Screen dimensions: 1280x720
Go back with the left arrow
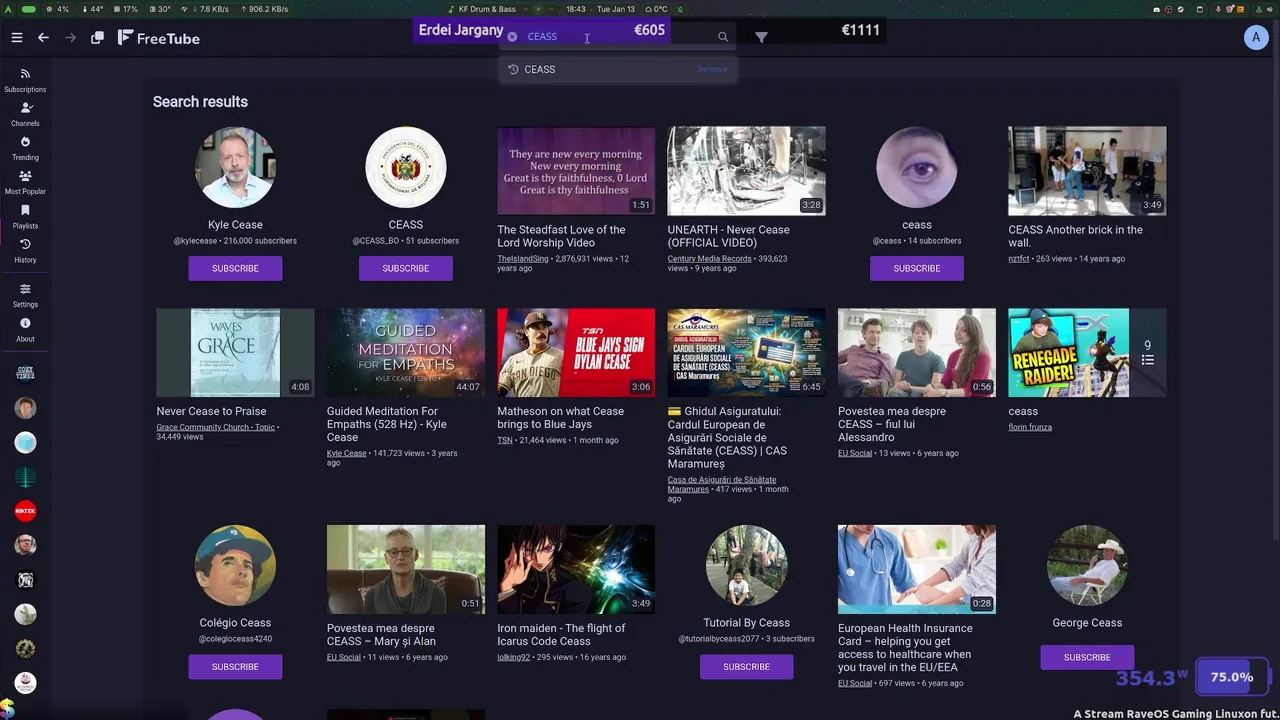pyautogui.click(x=43, y=38)
